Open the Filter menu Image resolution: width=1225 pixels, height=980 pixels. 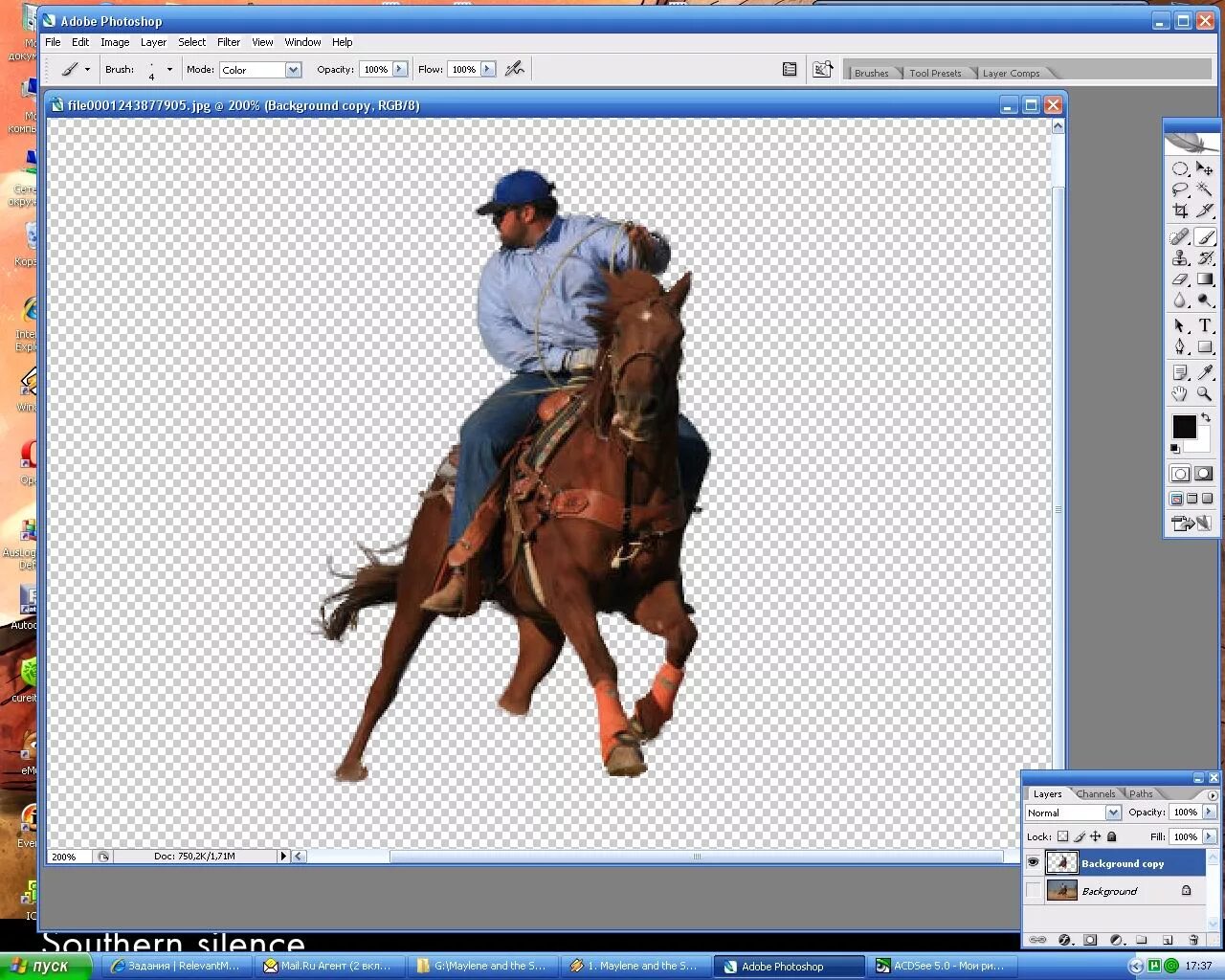coord(229,42)
